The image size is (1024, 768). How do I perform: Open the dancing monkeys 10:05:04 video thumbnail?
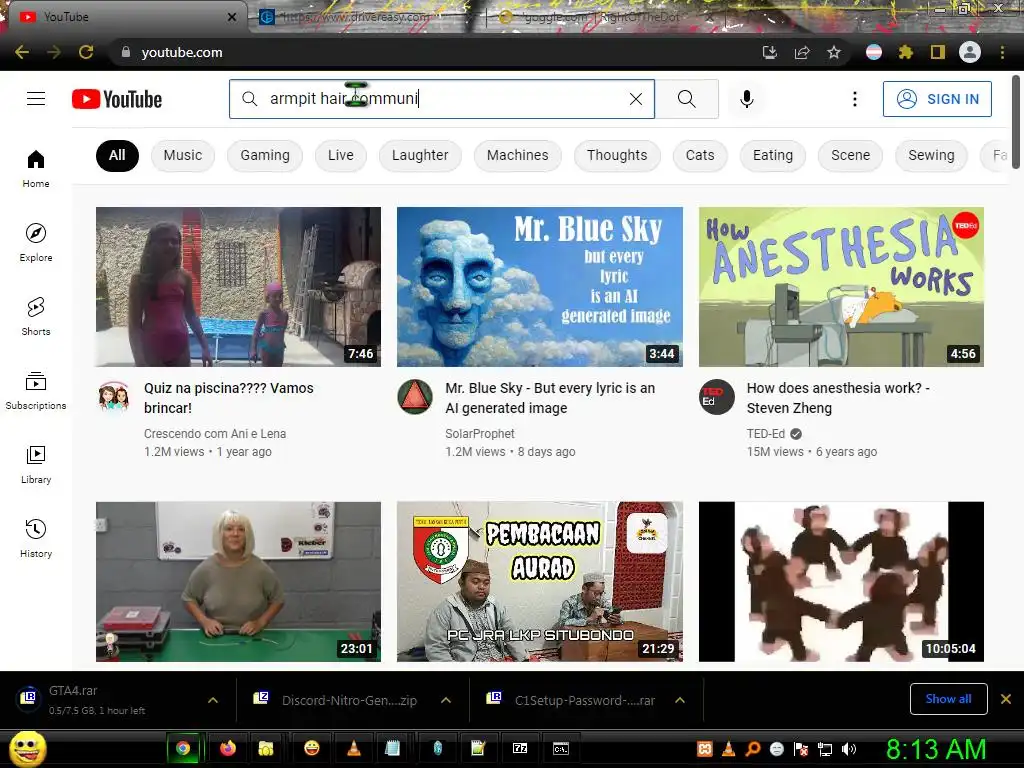(841, 581)
